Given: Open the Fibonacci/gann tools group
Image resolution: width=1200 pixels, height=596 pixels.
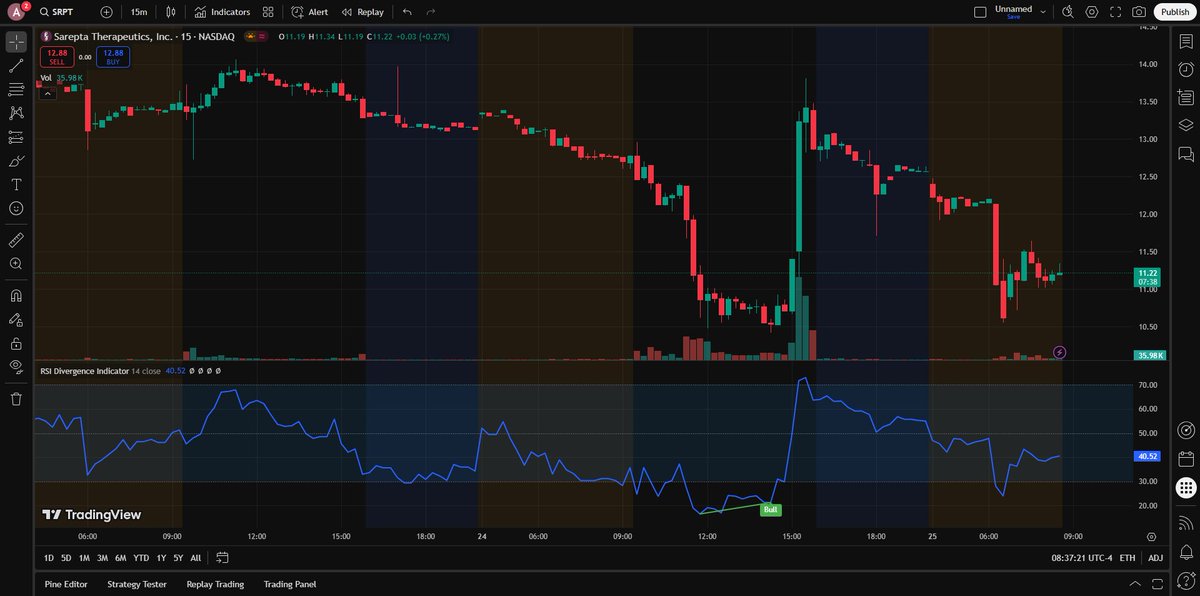Looking at the screenshot, I should click(x=16, y=90).
